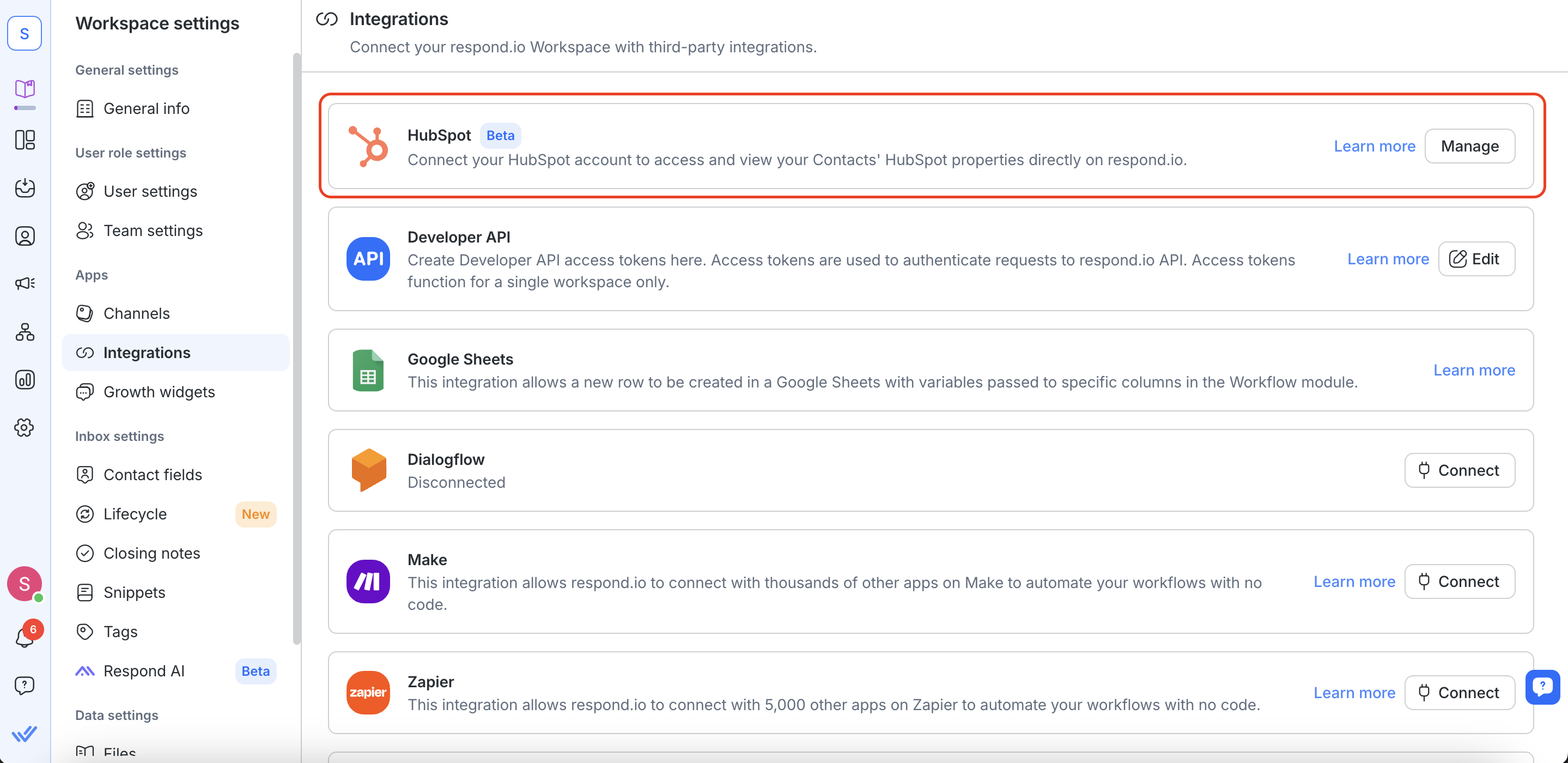The height and width of the screenshot is (763, 1568).
Task: Open the Reports bar-chart icon
Action: (x=25, y=380)
